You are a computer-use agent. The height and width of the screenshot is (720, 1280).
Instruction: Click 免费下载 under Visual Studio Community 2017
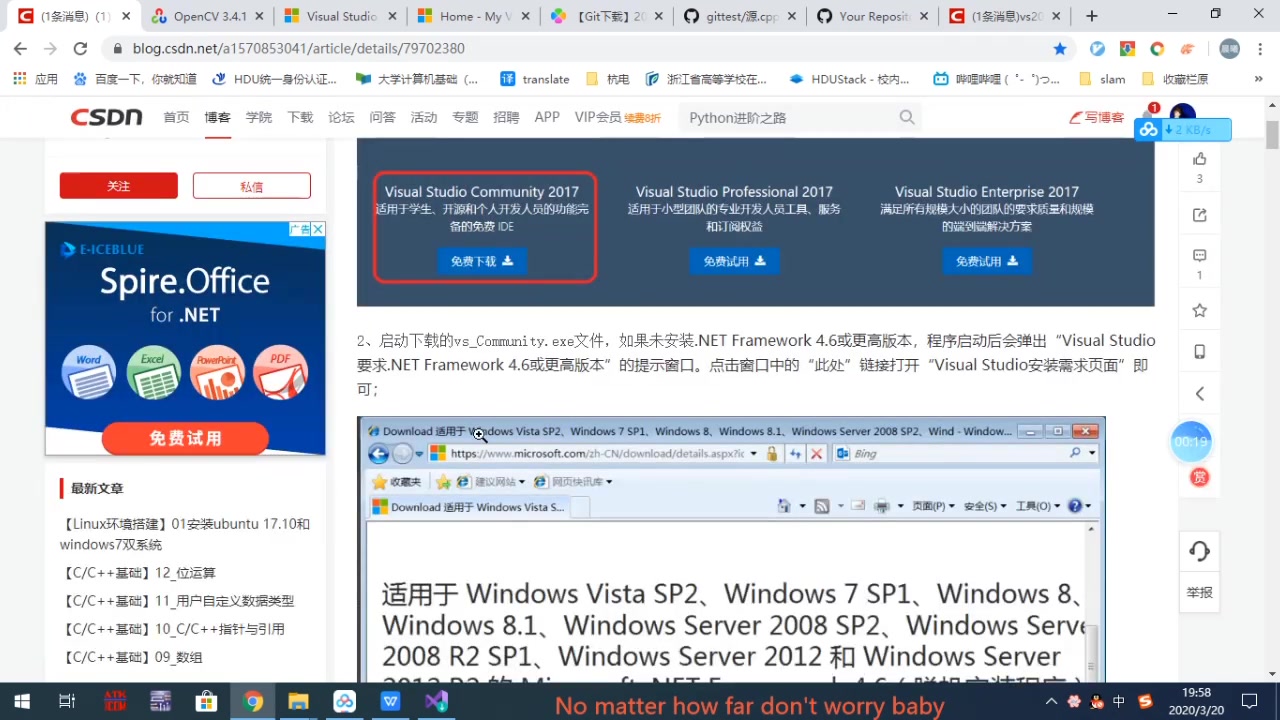pos(481,261)
